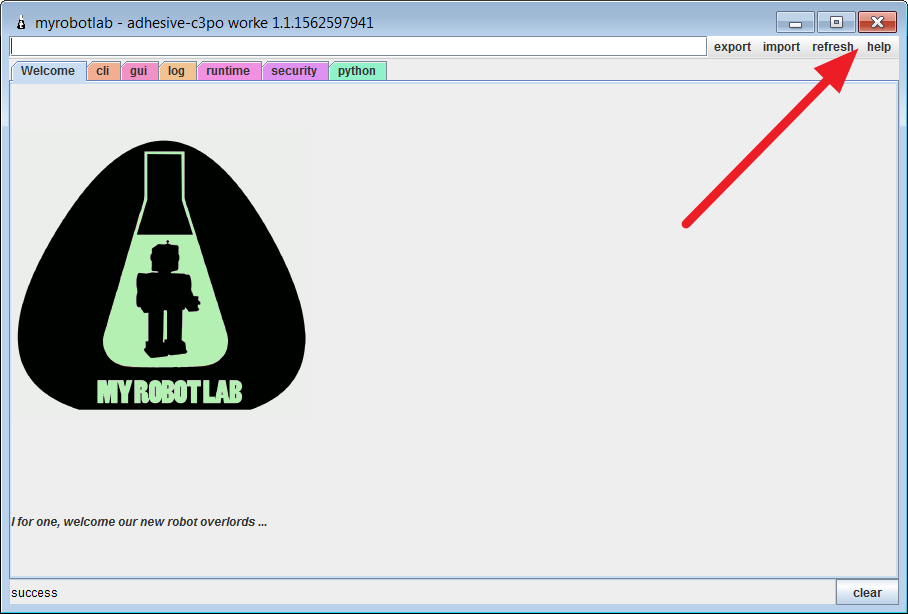Close the myrobotlab window
This screenshot has height=614, width=908.
click(877, 23)
